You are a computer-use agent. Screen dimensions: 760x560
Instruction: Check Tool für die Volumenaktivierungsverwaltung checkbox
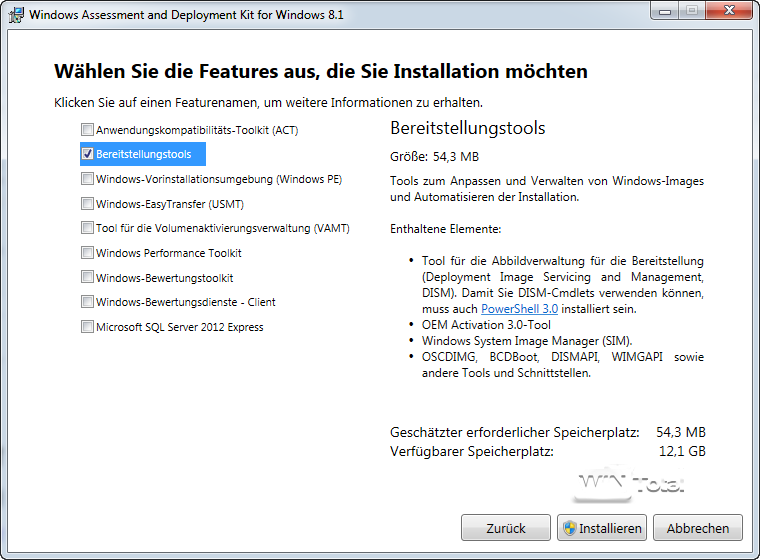[x=88, y=228]
